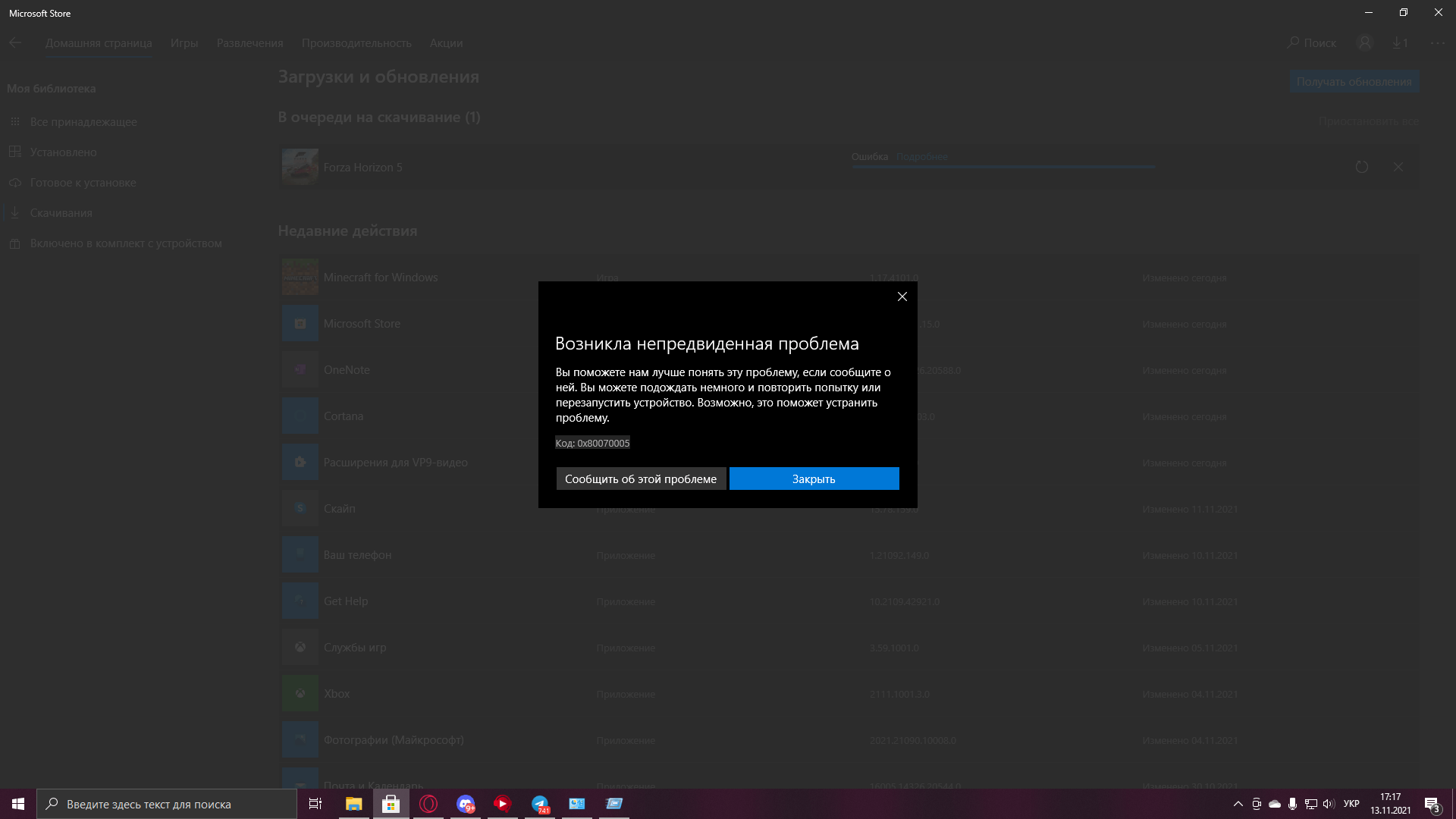Image resolution: width=1456 pixels, height=819 pixels.
Task: Click Приостановить все link
Action: tap(1368, 121)
